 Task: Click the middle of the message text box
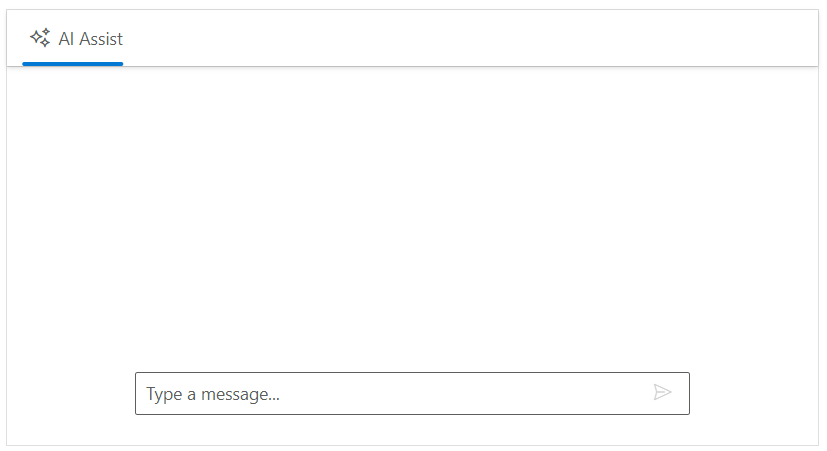(x=412, y=394)
